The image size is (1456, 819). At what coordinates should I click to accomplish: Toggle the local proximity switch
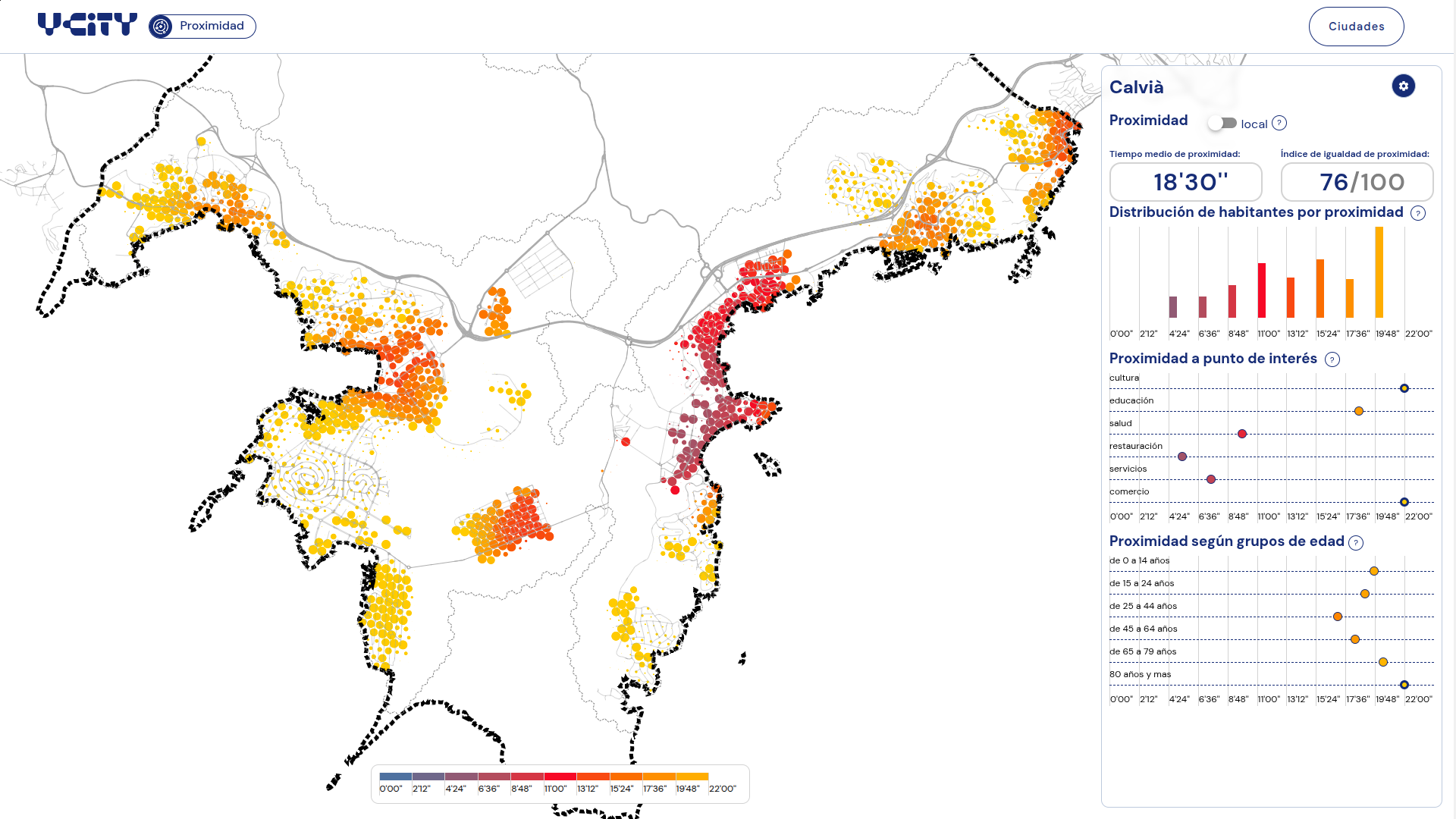tap(1222, 123)
